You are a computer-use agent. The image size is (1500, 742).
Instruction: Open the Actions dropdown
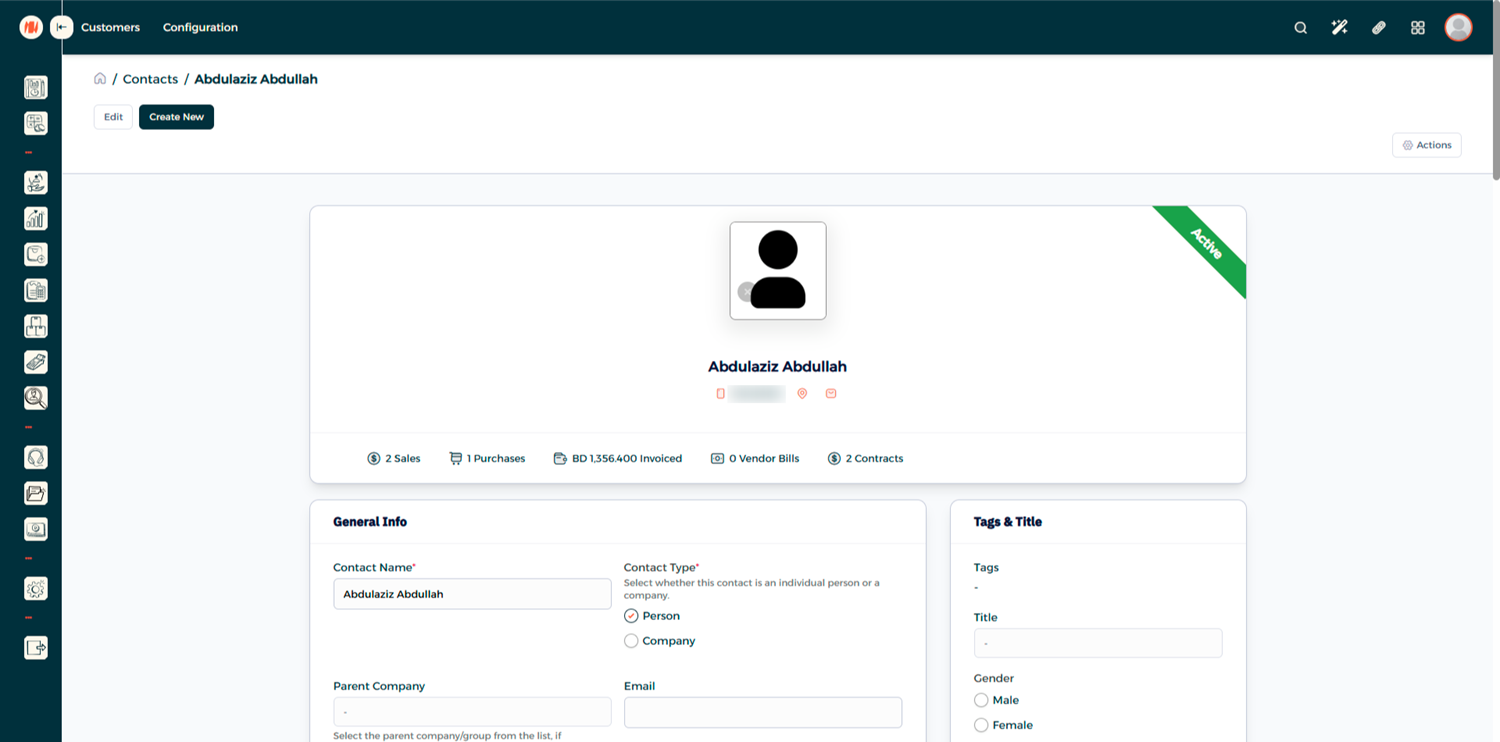pos(1426,145)
